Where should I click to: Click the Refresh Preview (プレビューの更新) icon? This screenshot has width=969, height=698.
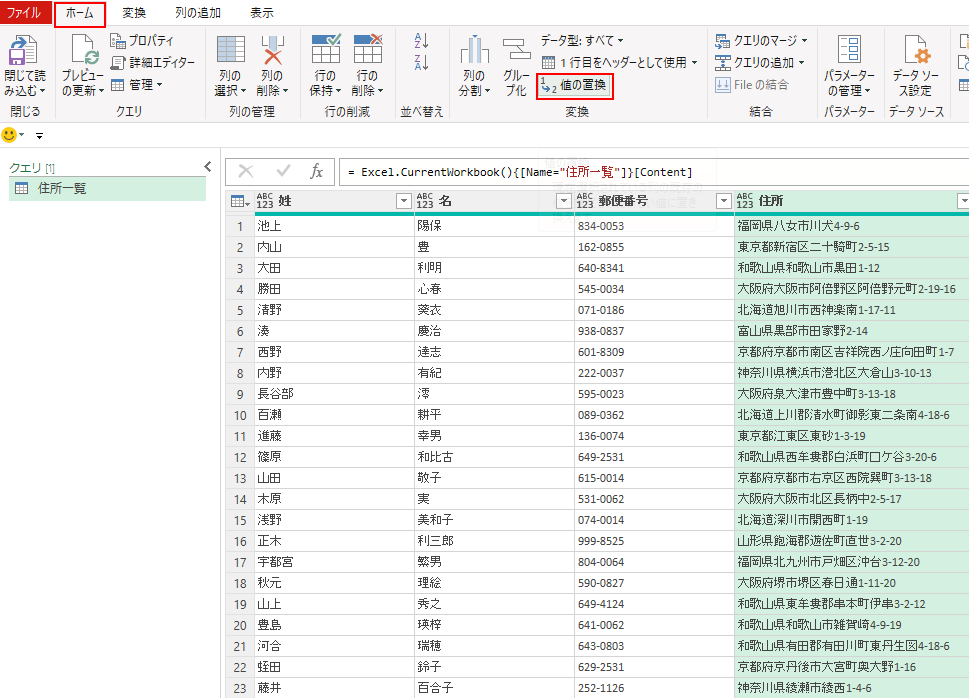pos(83,50)
